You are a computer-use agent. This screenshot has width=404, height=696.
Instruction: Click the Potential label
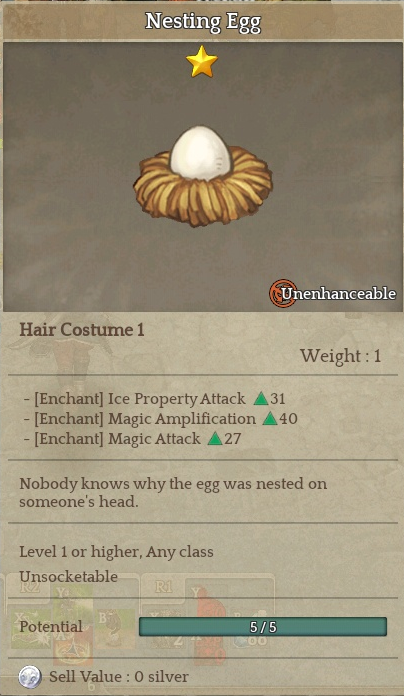coord(51,627)
